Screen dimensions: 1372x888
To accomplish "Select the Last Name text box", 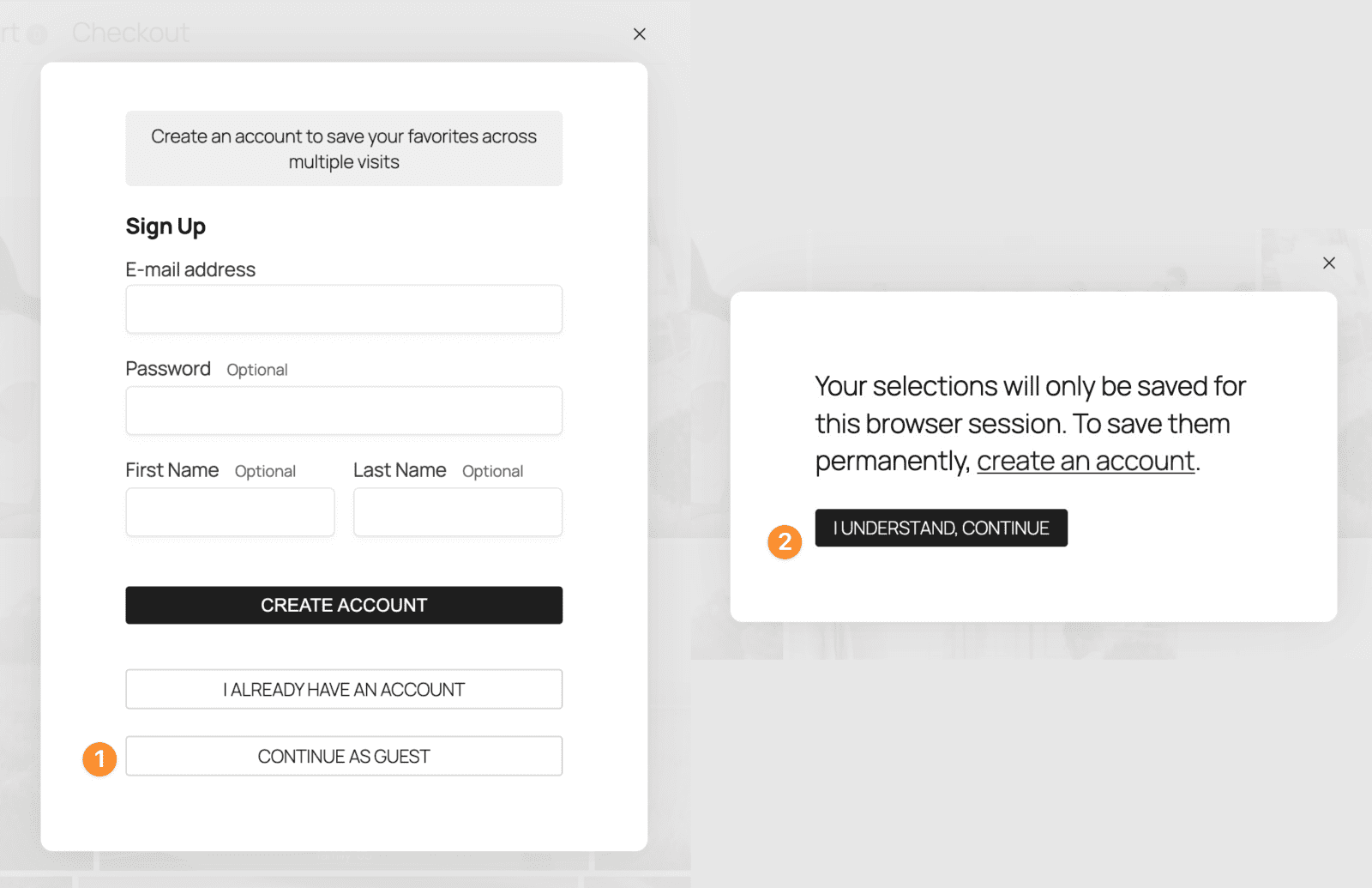I will tap(458, 512).
